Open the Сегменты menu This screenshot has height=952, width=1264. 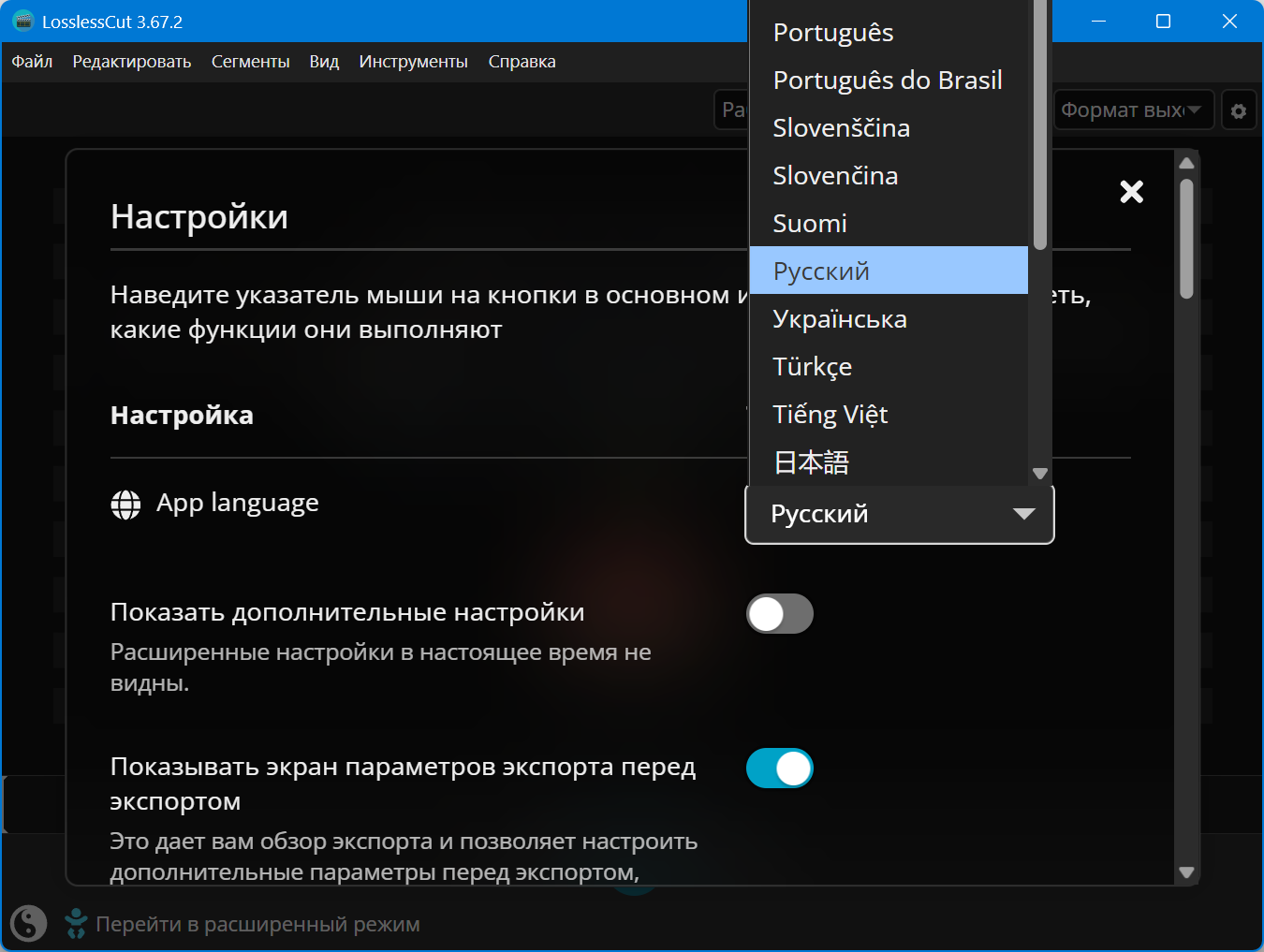[x=250, y=62]
